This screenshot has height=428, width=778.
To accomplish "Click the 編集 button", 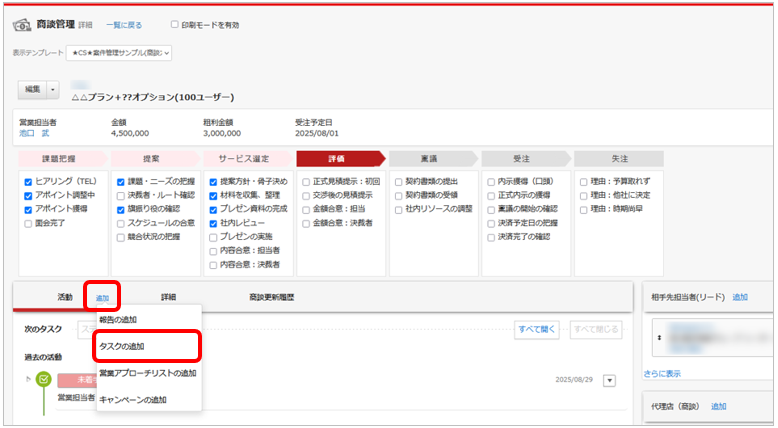I will coord(32,89).
